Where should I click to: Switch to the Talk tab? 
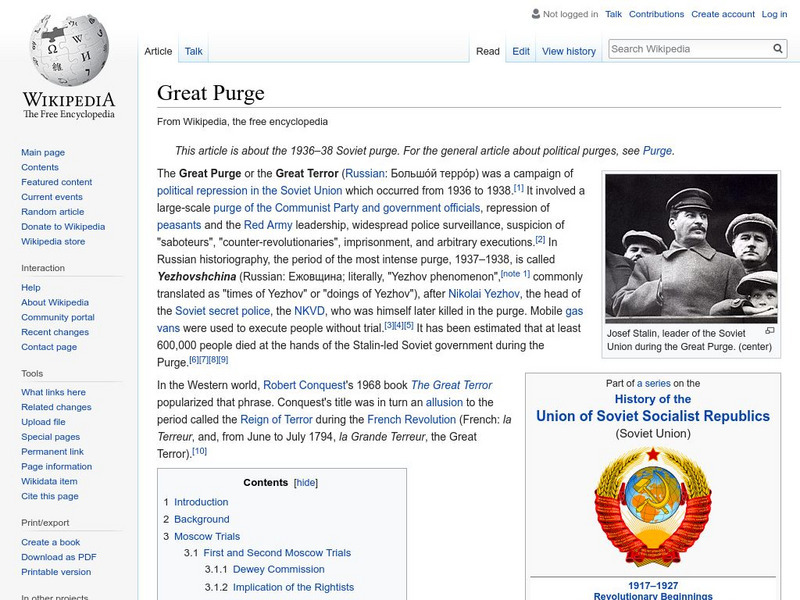[192, 50]
